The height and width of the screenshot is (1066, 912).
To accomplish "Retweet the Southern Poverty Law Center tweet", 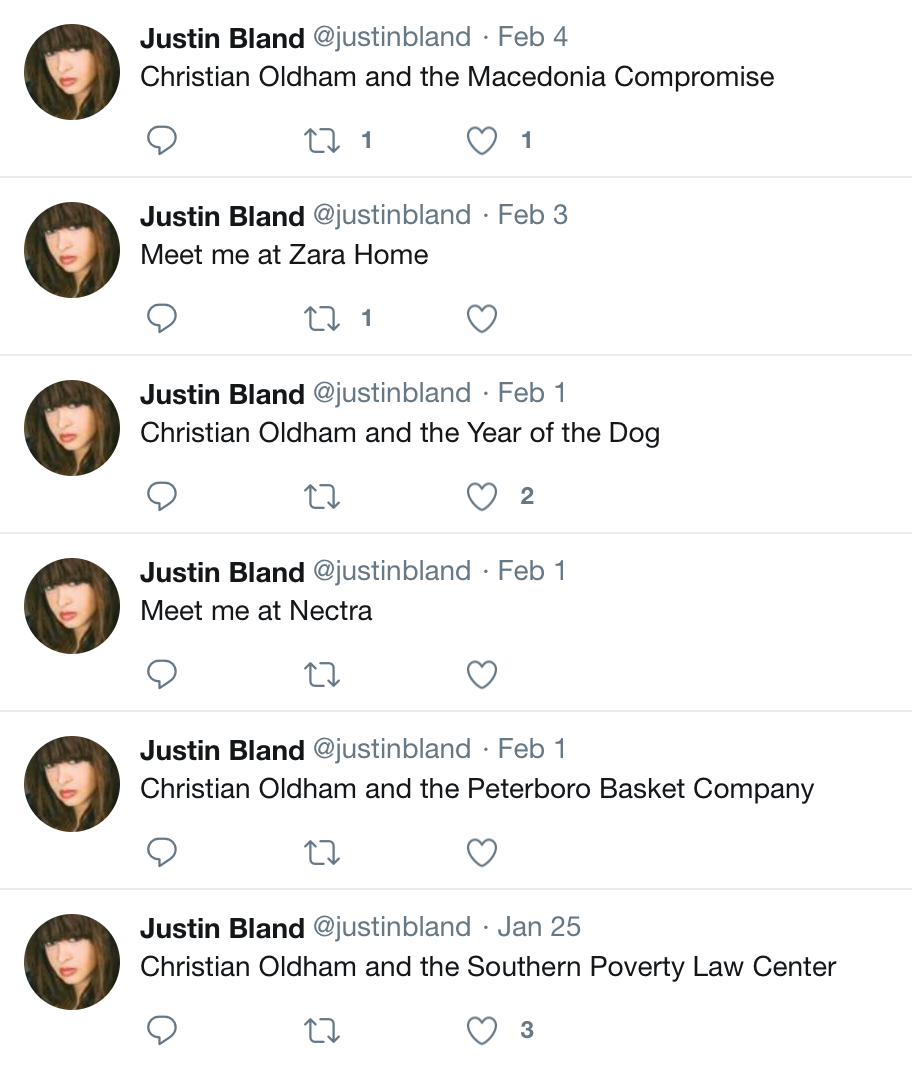I will 321,1031.
